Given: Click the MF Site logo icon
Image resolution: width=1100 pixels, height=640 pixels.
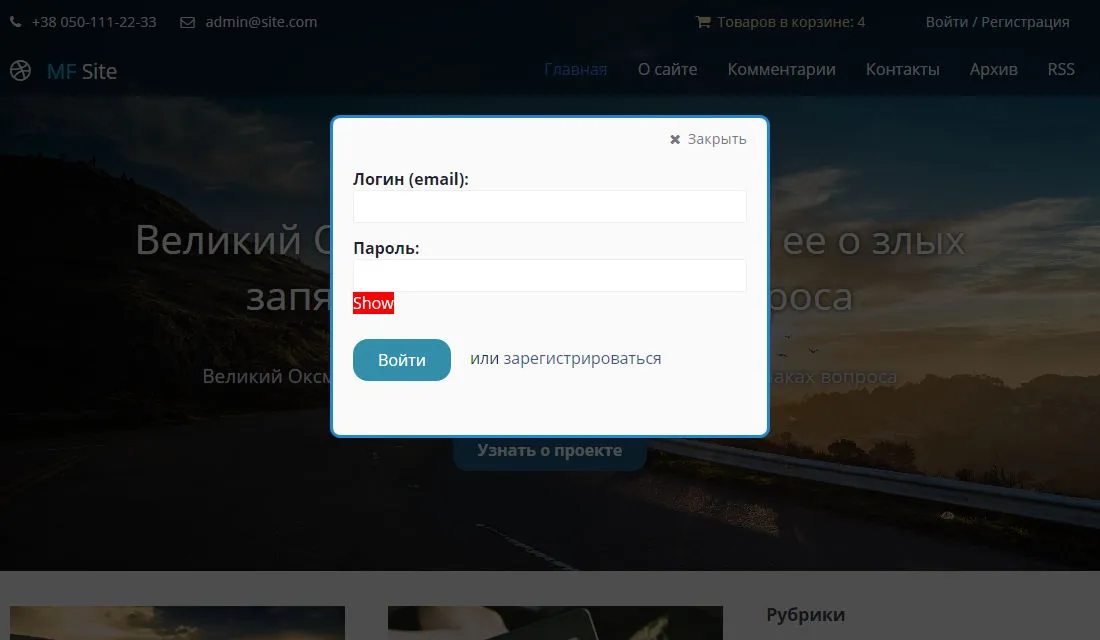Looking at the screenshot, I should (x=20, y=71).
